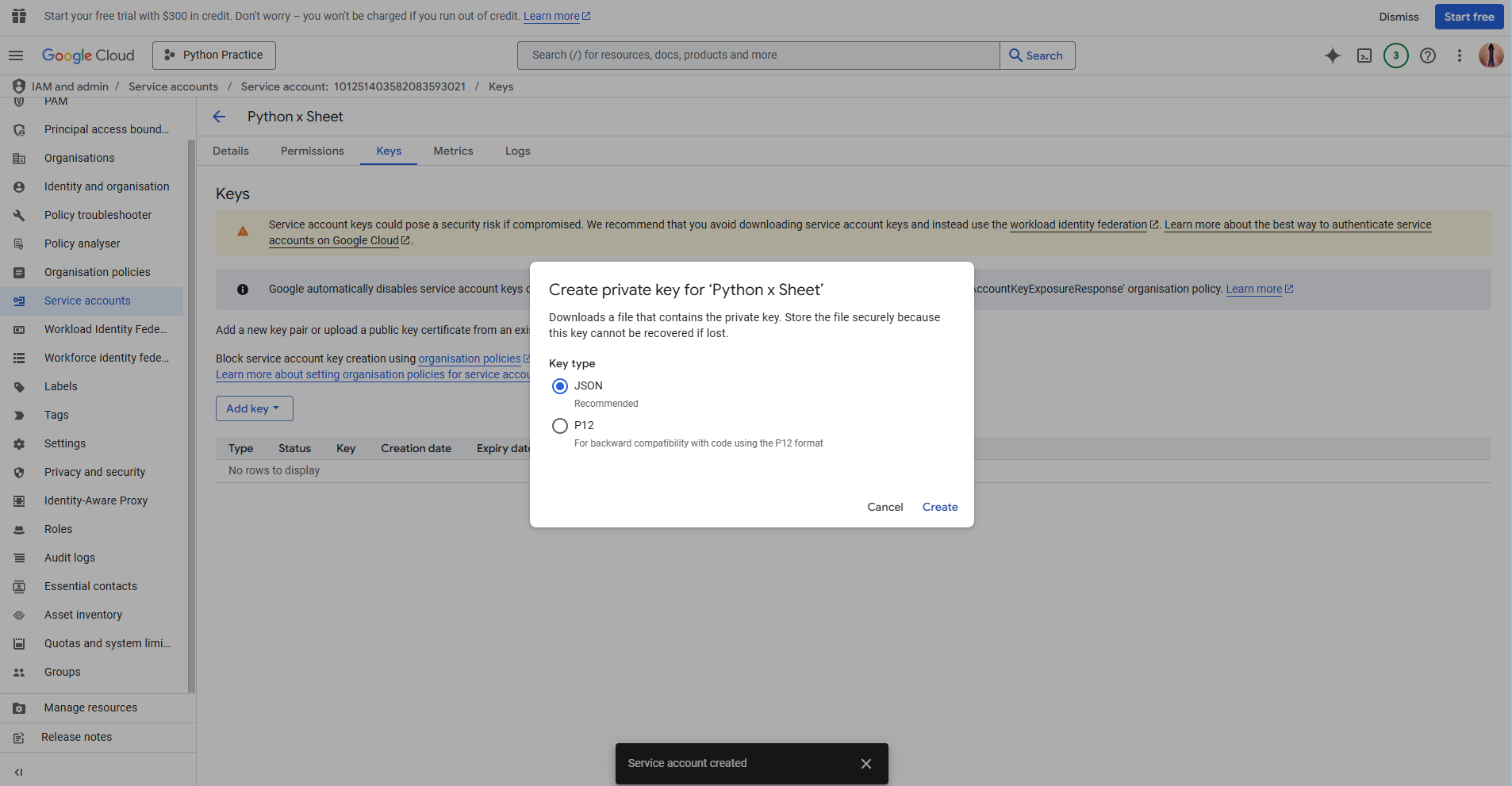Open IAM and admin breadcrumb
The height and width of the screenshot is (786, 1512).
pyautogui.click(x=70, y=86)
